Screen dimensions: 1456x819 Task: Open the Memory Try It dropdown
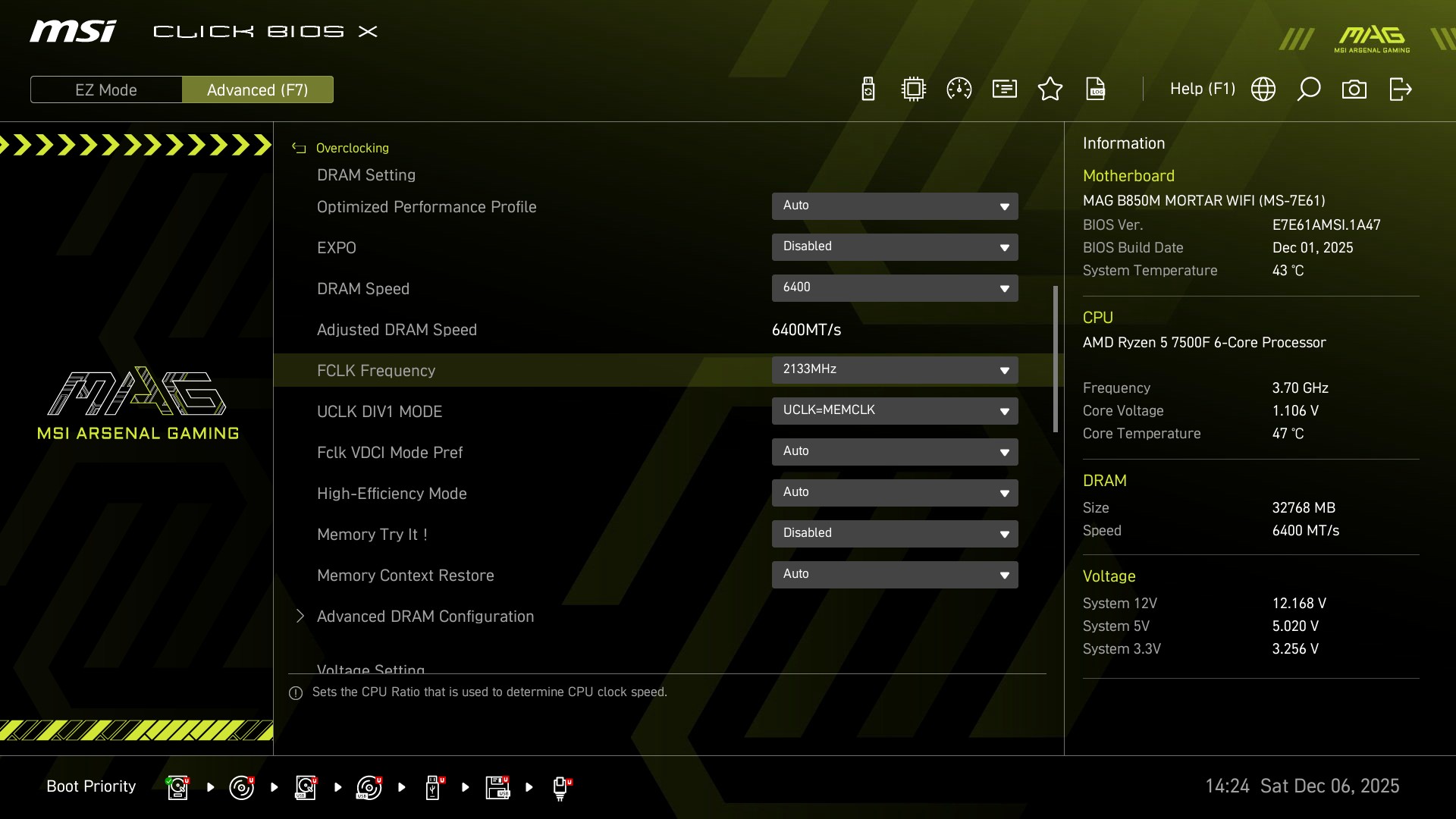895,534
